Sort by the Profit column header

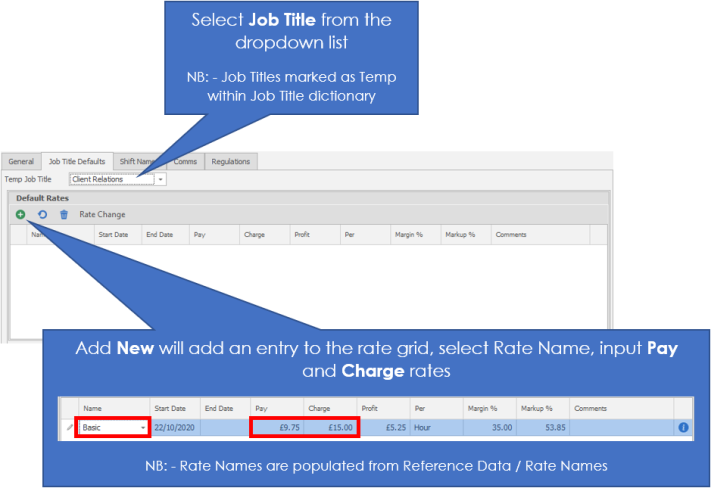click(x=302, y=235)
